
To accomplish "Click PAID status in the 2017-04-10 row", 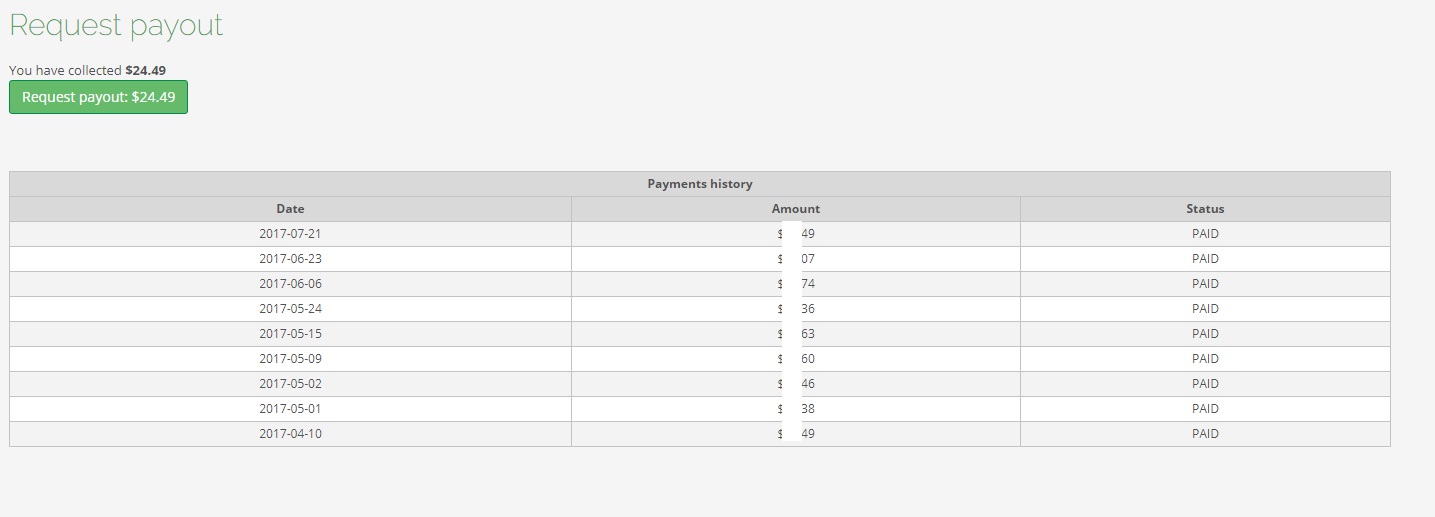I will click(1205, 434).
